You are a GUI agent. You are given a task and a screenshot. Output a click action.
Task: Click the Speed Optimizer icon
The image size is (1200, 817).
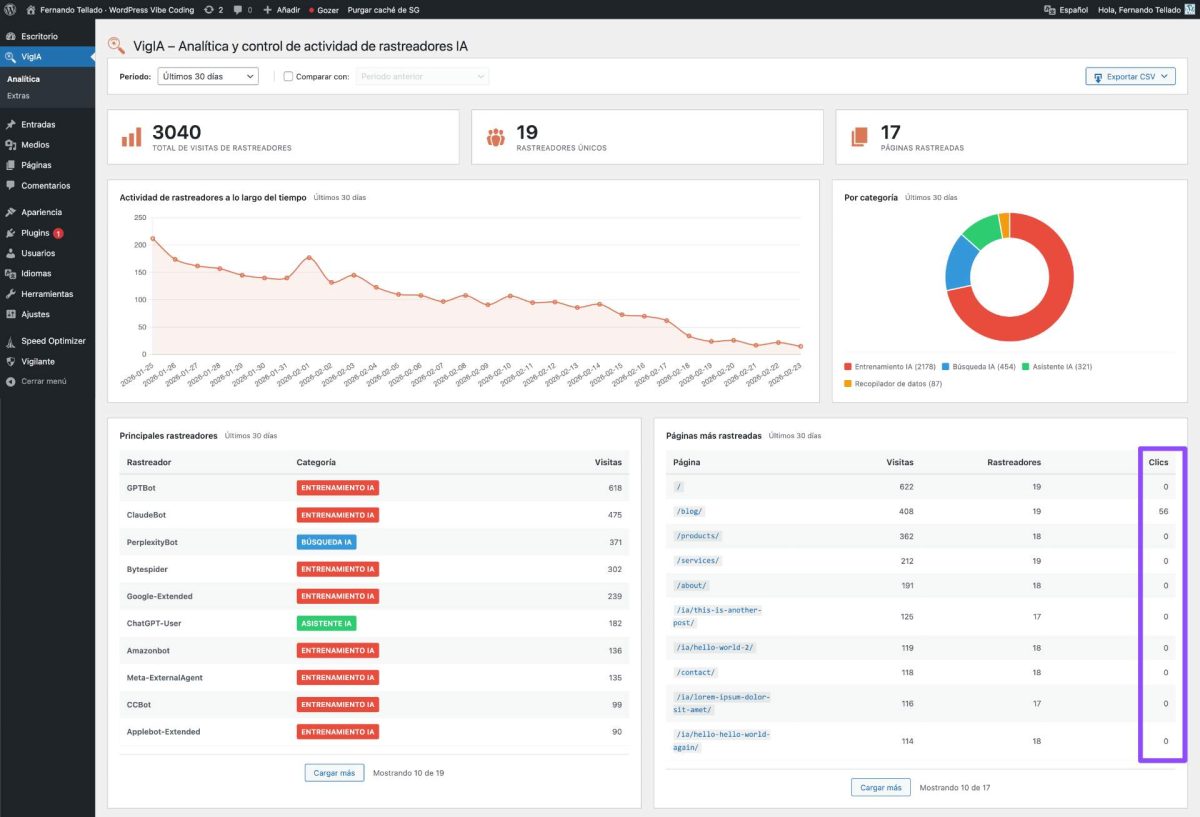tap(11, 341)
